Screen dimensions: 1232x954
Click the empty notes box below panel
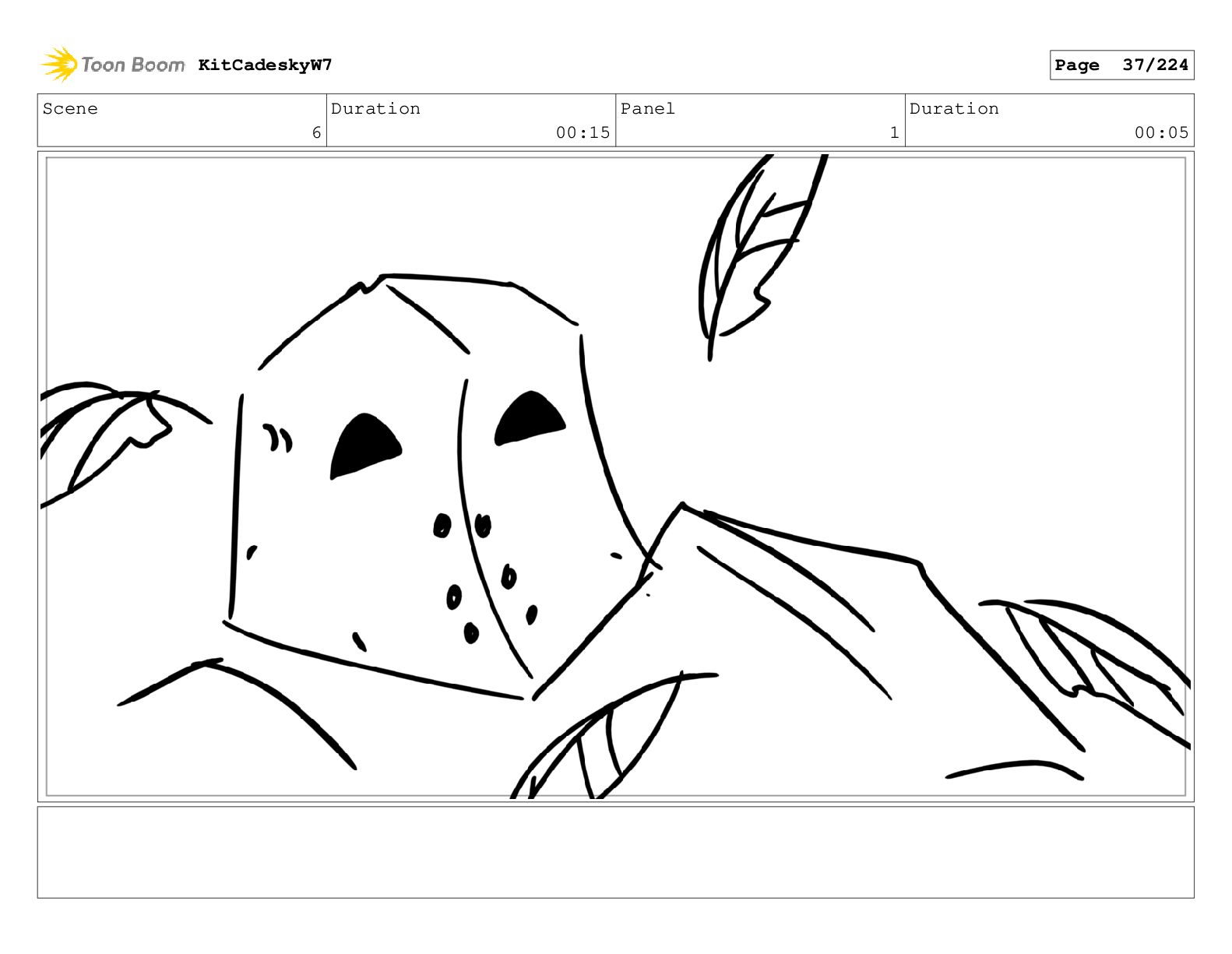[616, 852]
